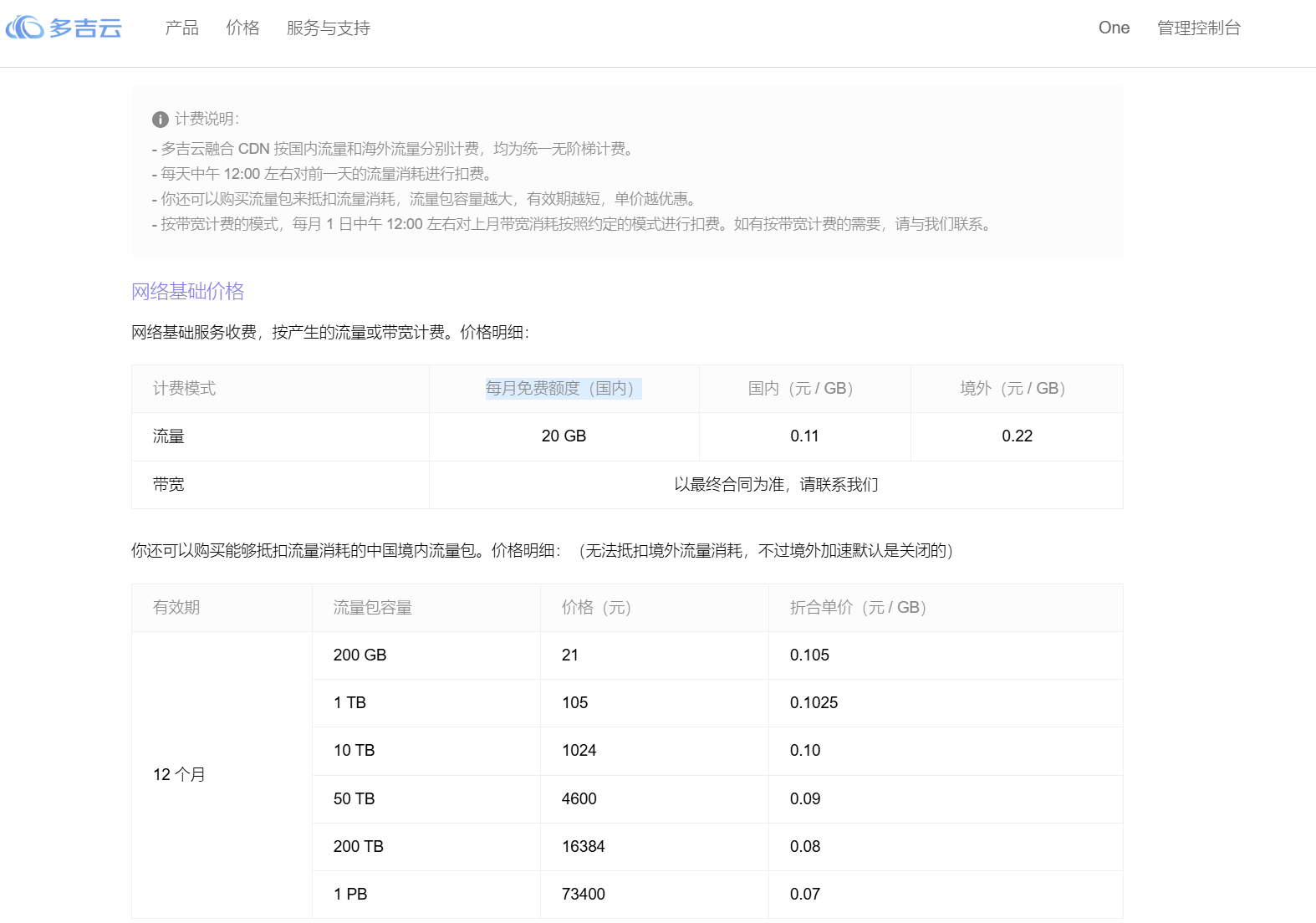Click the 1024 price for 10 TB

tap(579, 751)
